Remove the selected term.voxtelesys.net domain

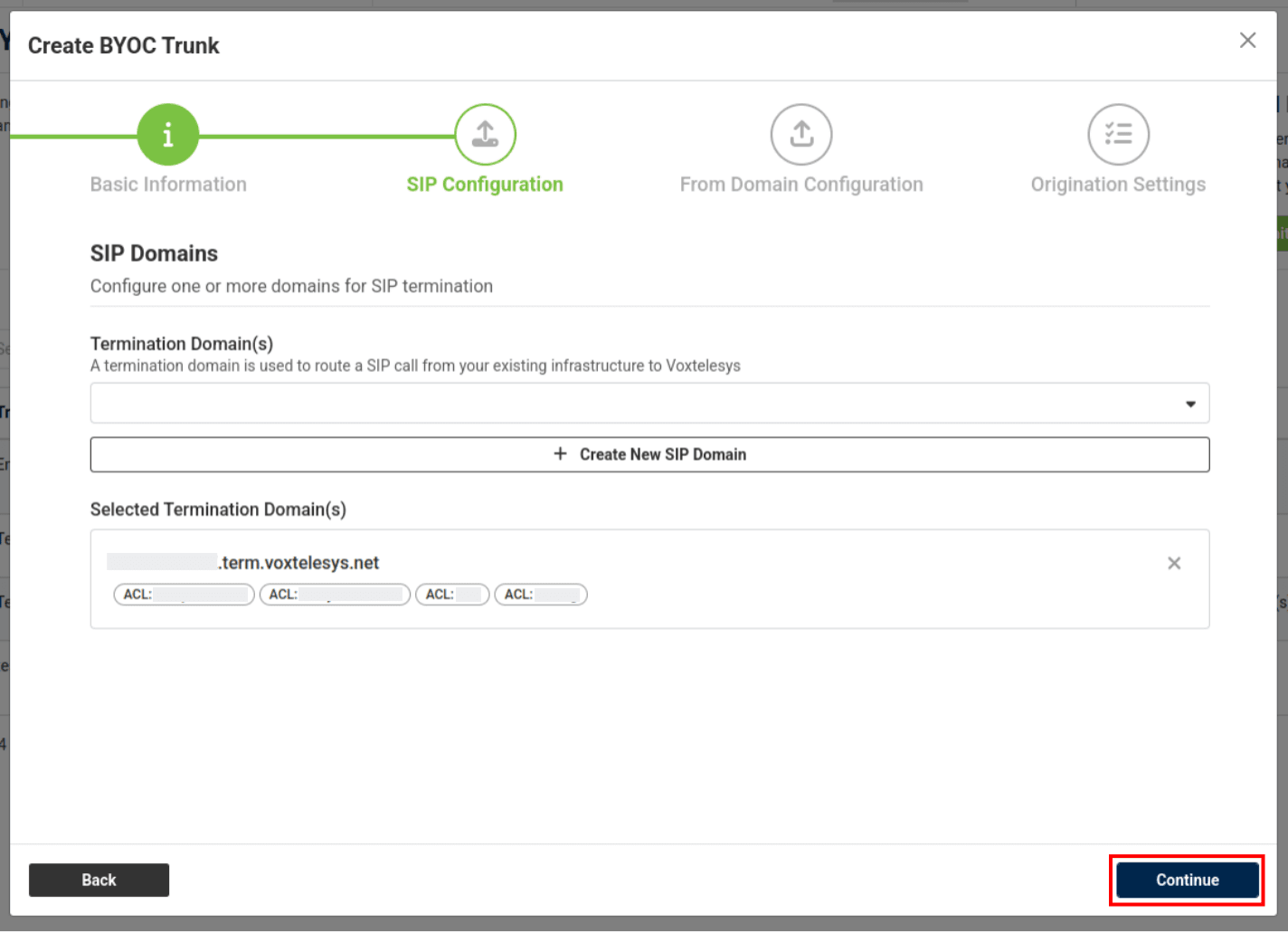[x=1174, y=563]
